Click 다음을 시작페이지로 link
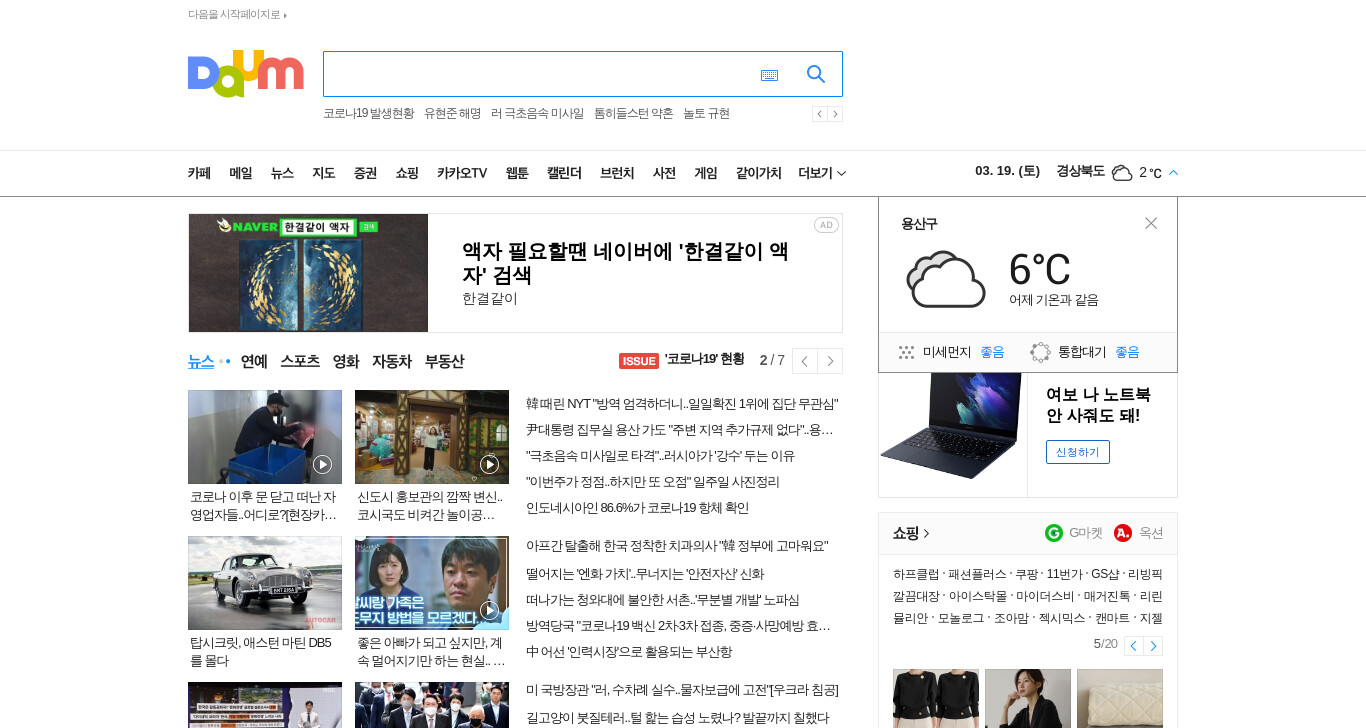This screenshot has width=1366, height=728. click(237, 15)
